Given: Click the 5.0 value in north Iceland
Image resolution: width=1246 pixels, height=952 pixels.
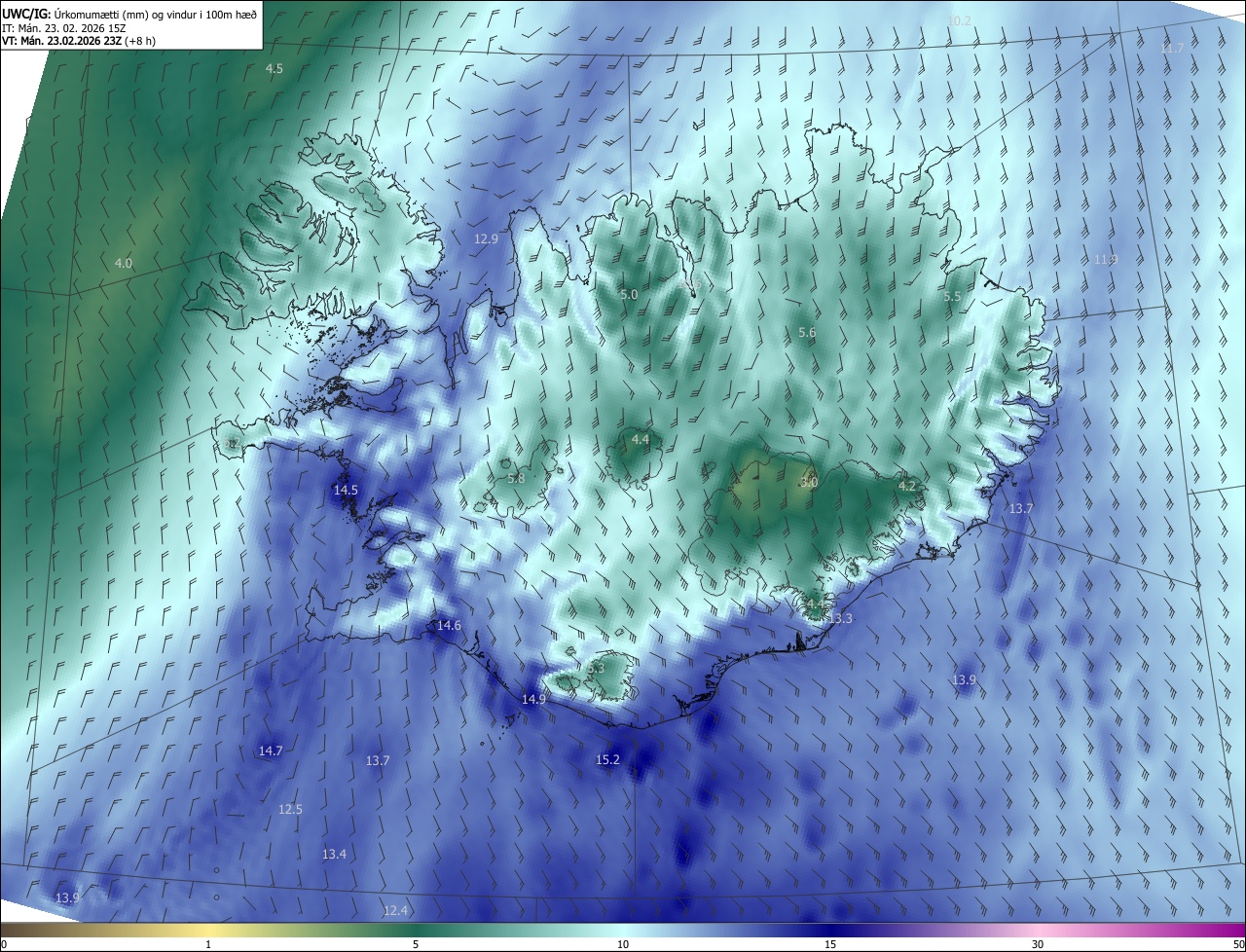Looking at the screenshot, I should (629, 294).
